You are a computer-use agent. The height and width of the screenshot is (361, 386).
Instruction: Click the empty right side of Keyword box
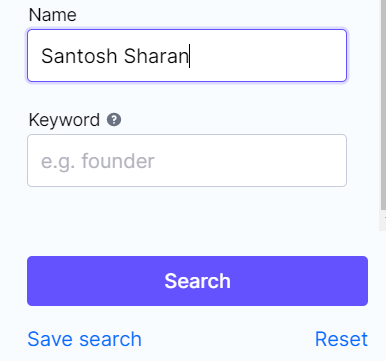click(253, 160)
